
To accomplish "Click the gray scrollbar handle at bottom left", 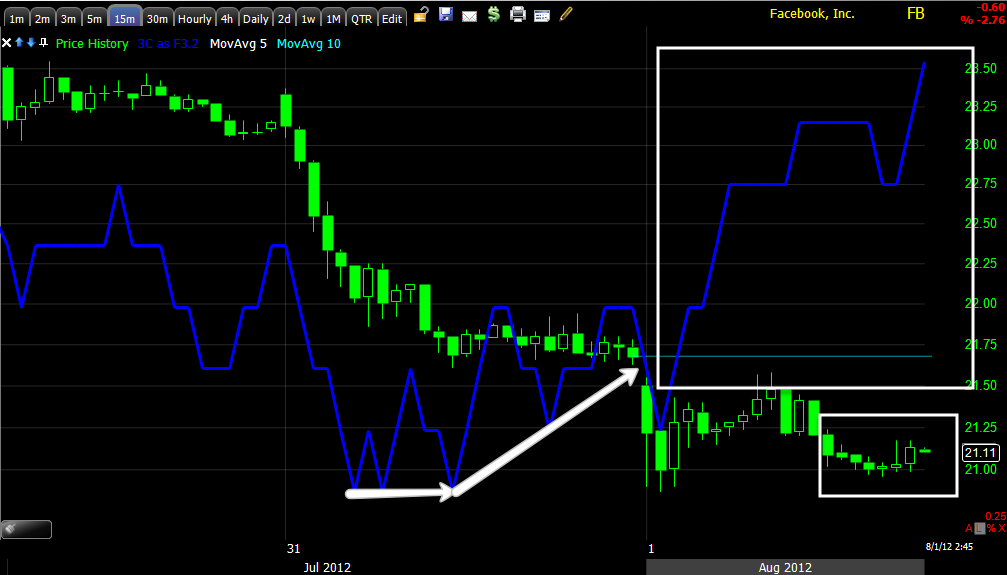I will click(26, 529).
